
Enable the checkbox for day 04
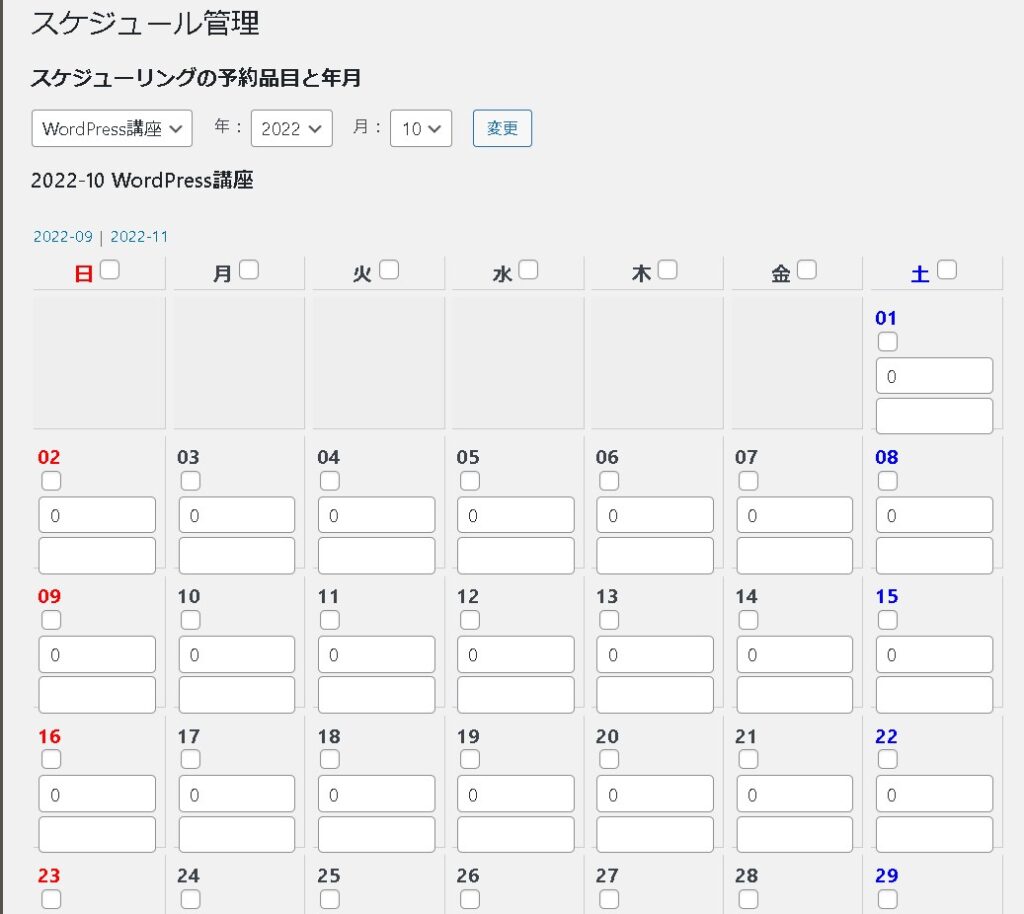pyautogui.click(x=330, y=481)
